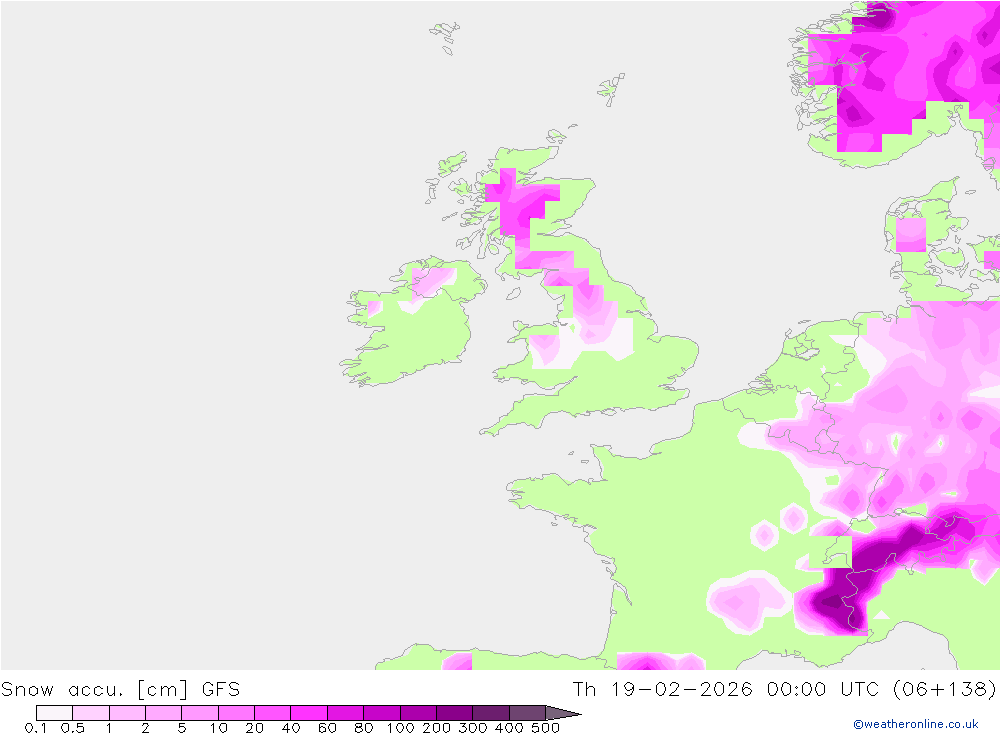Screen dimensions: 1000x733
Task: Click the "60" legend scale label
Action: click(x=327, y=728)
